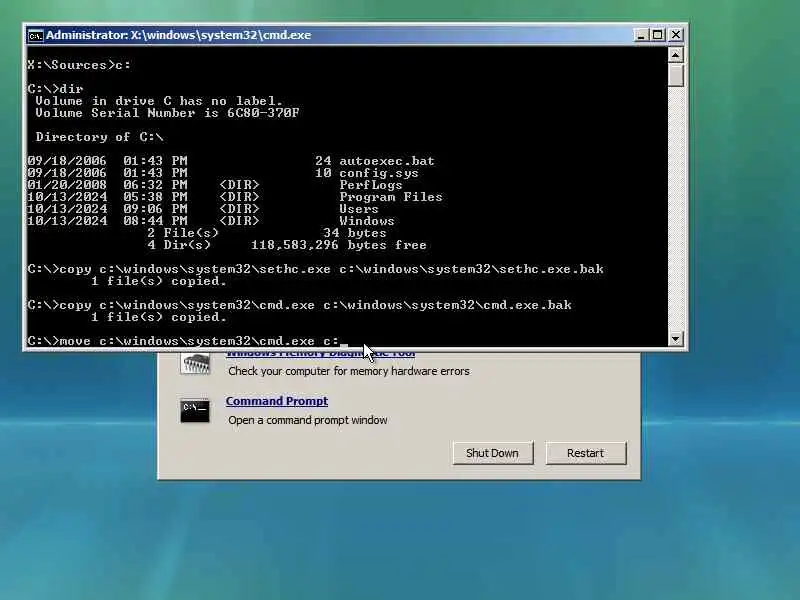Click the Command Prompt black console icon
The height and width of the screenshot is (600, 800).
click(x=195, y=411)
